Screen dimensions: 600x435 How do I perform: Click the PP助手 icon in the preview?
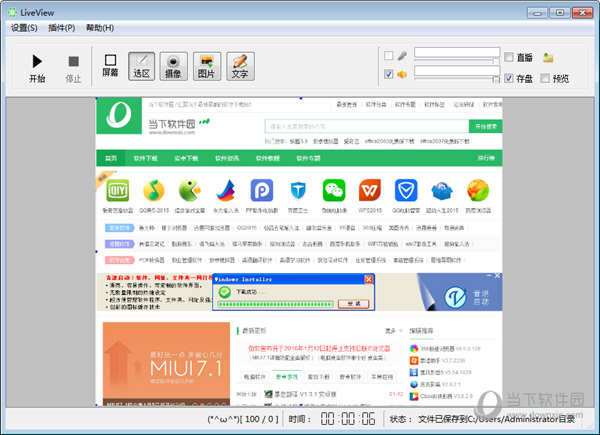262,191
